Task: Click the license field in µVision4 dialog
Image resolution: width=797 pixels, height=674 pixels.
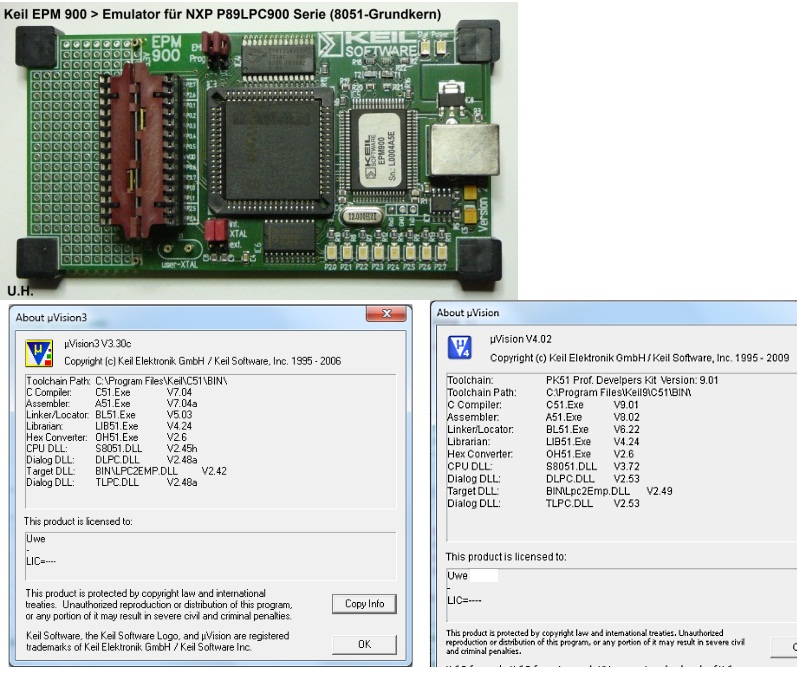Action: pyautogui.click(x=621, y=595)
